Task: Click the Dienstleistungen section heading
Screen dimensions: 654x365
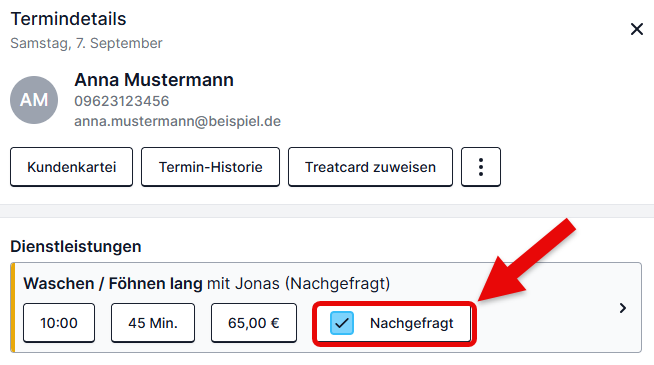Action: (75, 247)
